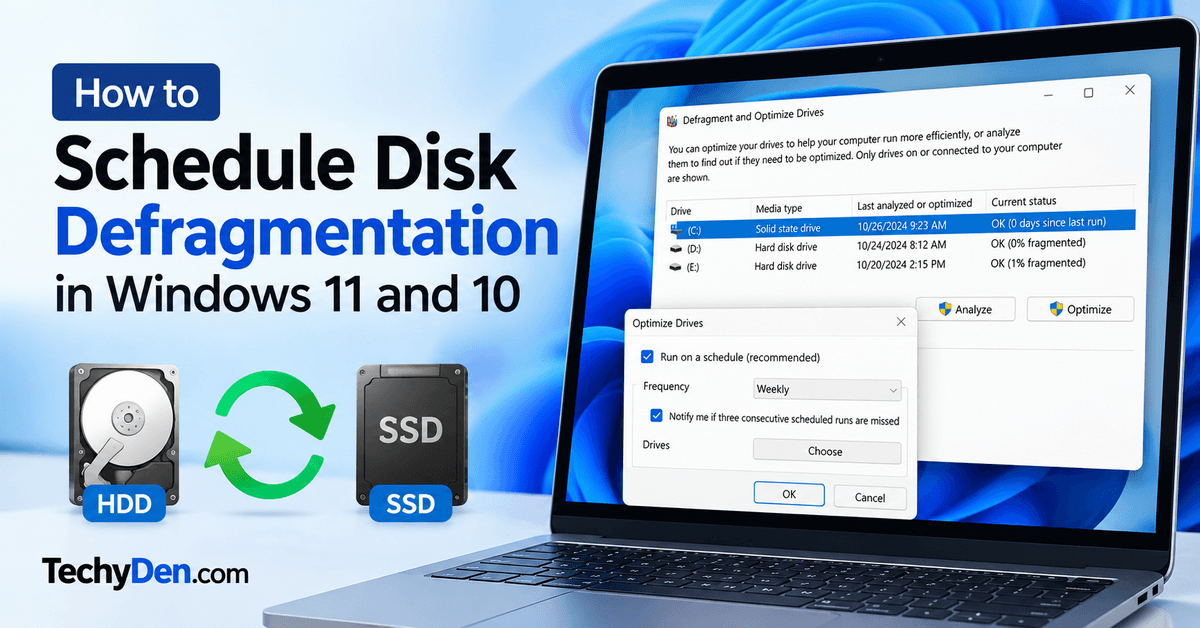Click the Frequency label
The image size is (1200, 628).
pos(666,386)
